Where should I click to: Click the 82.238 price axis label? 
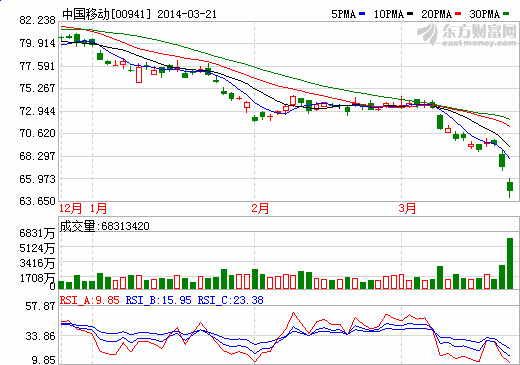(37, 20)
